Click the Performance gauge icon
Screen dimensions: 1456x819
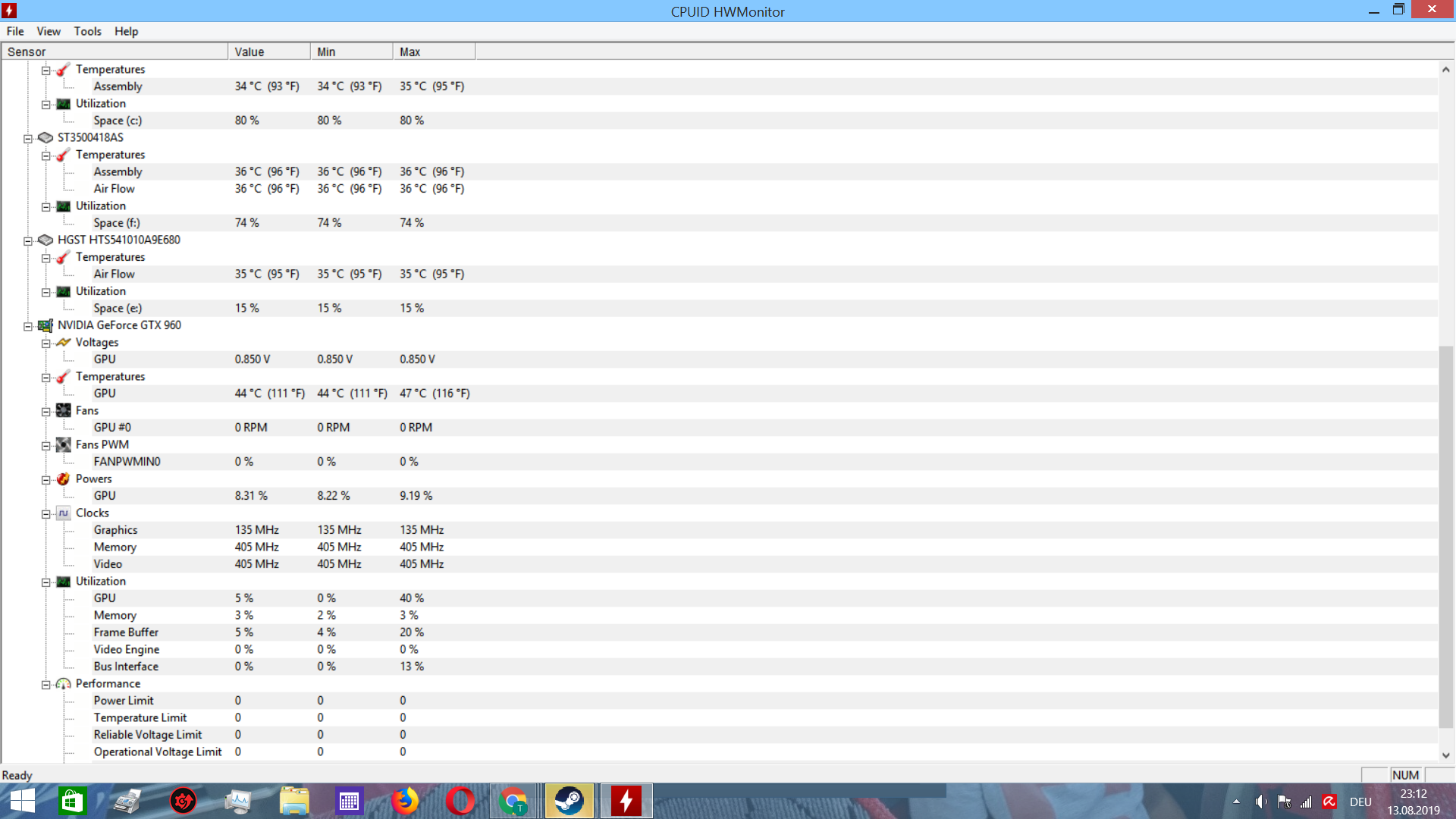tap(64, 684)
